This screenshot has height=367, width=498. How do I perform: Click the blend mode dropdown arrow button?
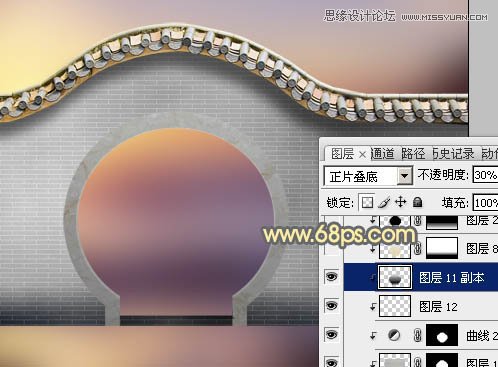(x=405, y=176)
